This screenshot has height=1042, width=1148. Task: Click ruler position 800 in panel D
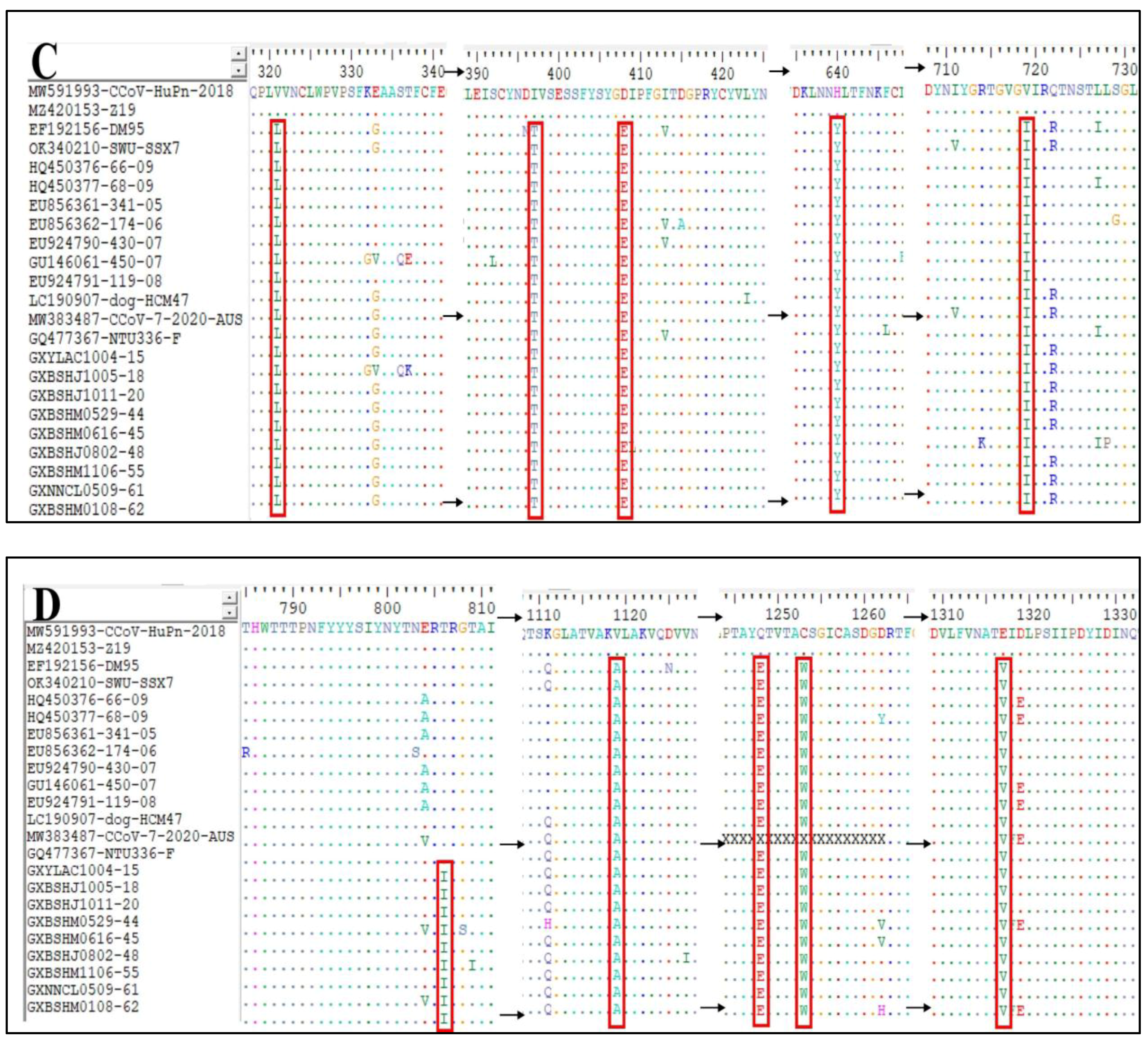pyautogui.click(x=387, y=608)
